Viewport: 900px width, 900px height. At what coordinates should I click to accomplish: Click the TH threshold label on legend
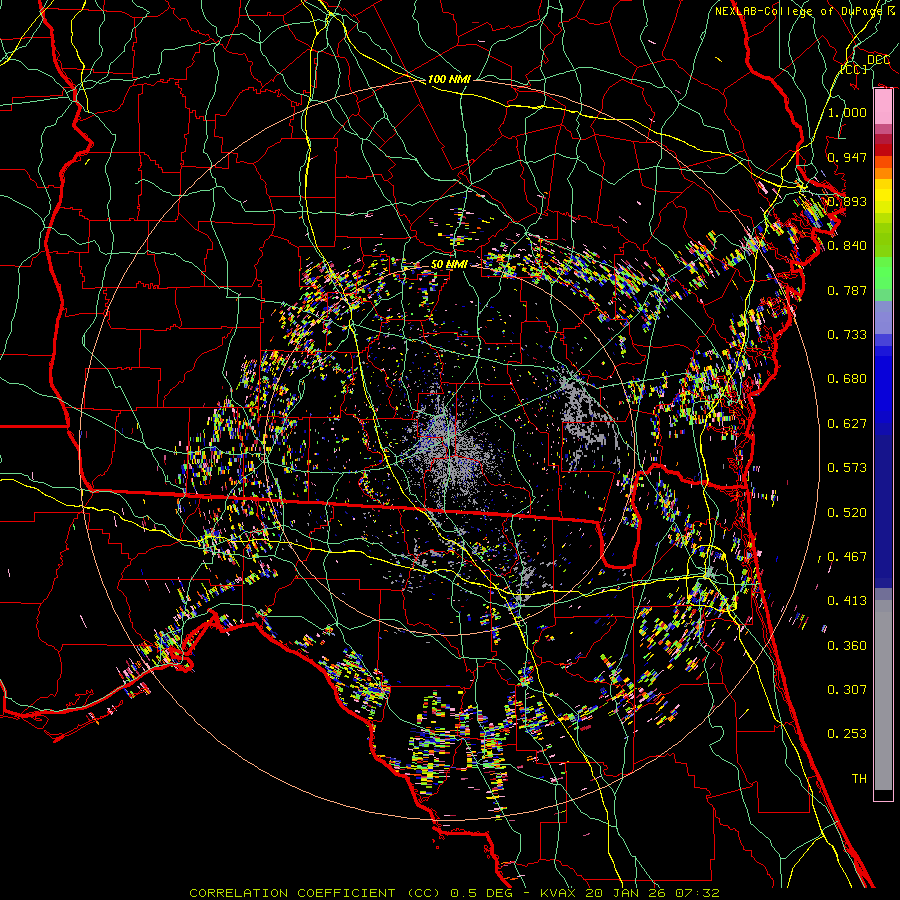click(x=858, y=778)
